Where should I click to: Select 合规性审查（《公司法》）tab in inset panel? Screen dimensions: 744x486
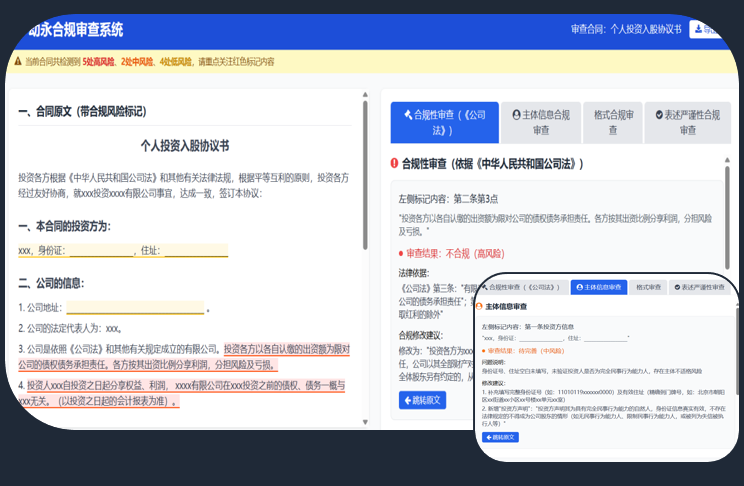522,287
